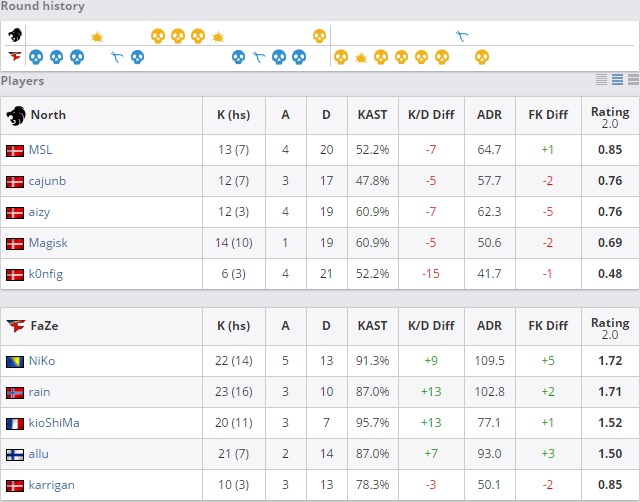Switch to the thick-row spacious table view
This screenshot has width=640, height=502.
coord(632,80)
